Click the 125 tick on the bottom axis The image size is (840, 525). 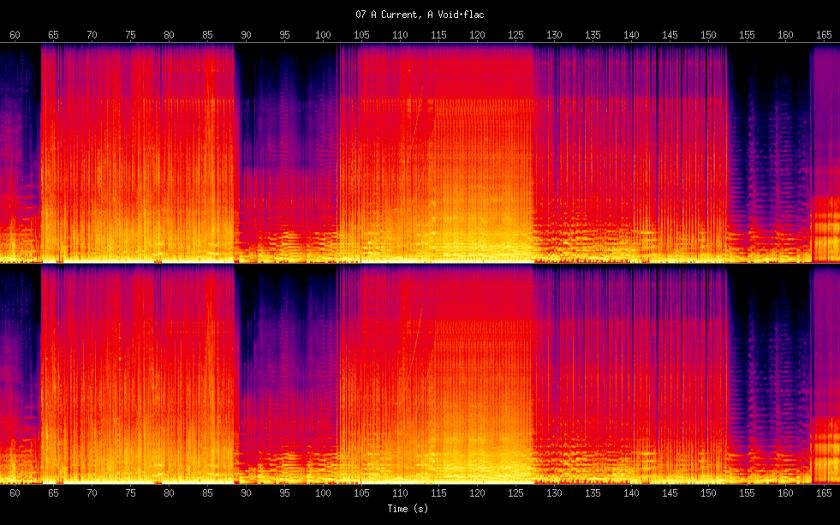point(516,494)
